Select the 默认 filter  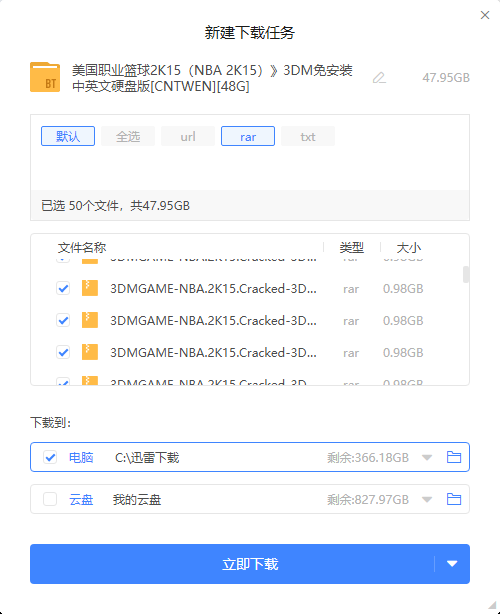coord(68,136)
